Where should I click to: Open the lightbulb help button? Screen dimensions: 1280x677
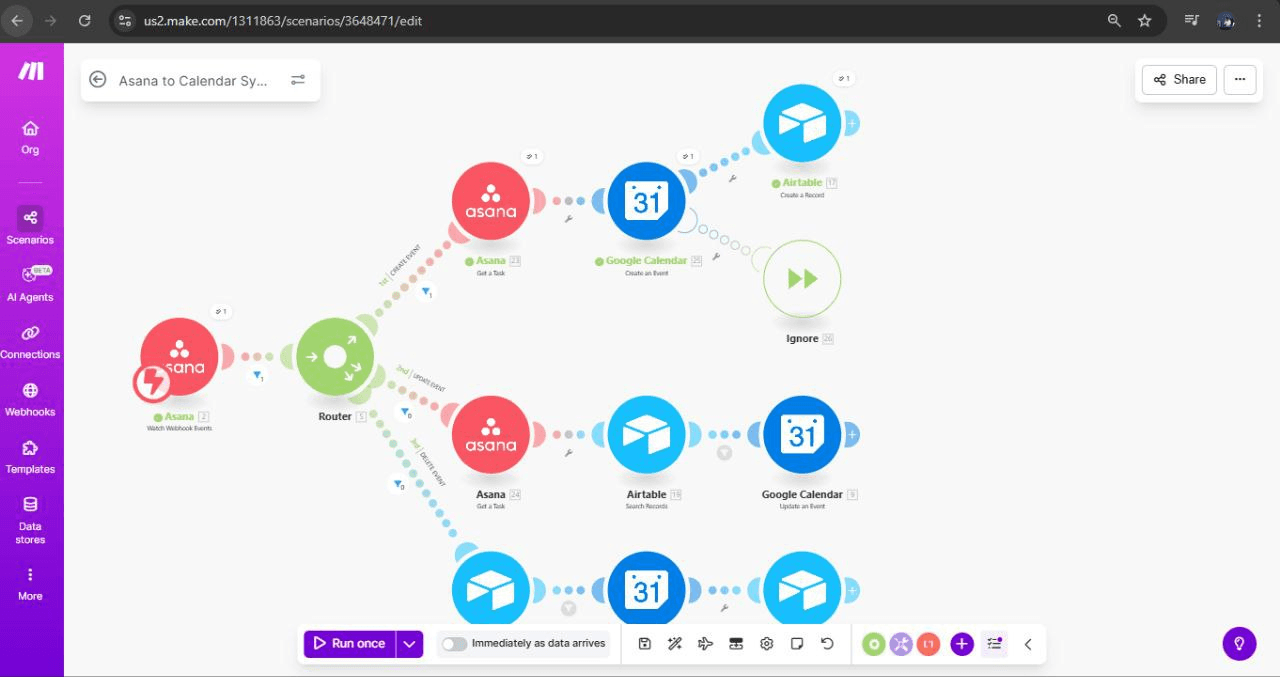click(1239, 644)
